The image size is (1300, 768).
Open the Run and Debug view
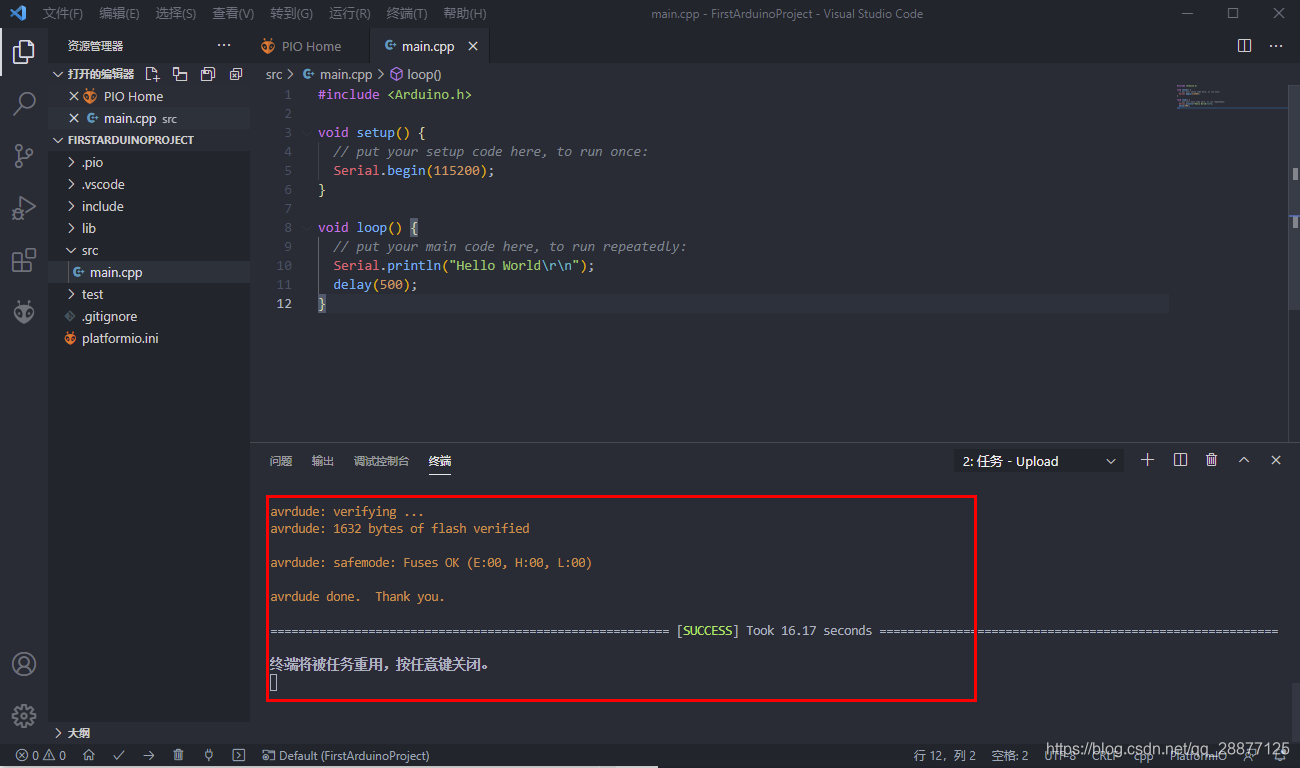point(24,208)
